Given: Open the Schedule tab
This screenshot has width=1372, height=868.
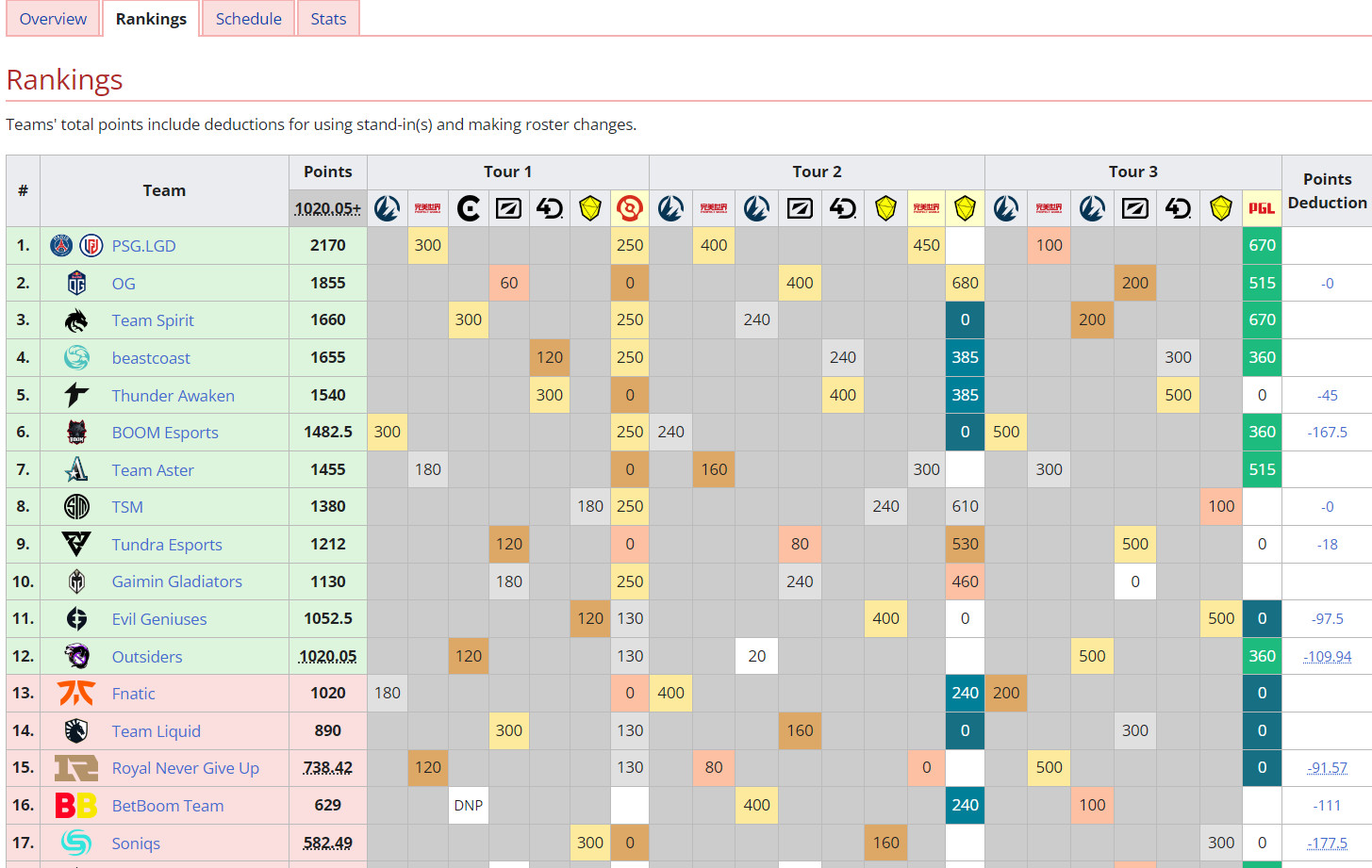Looking at the screenshot, I should (x=249, y=19).
